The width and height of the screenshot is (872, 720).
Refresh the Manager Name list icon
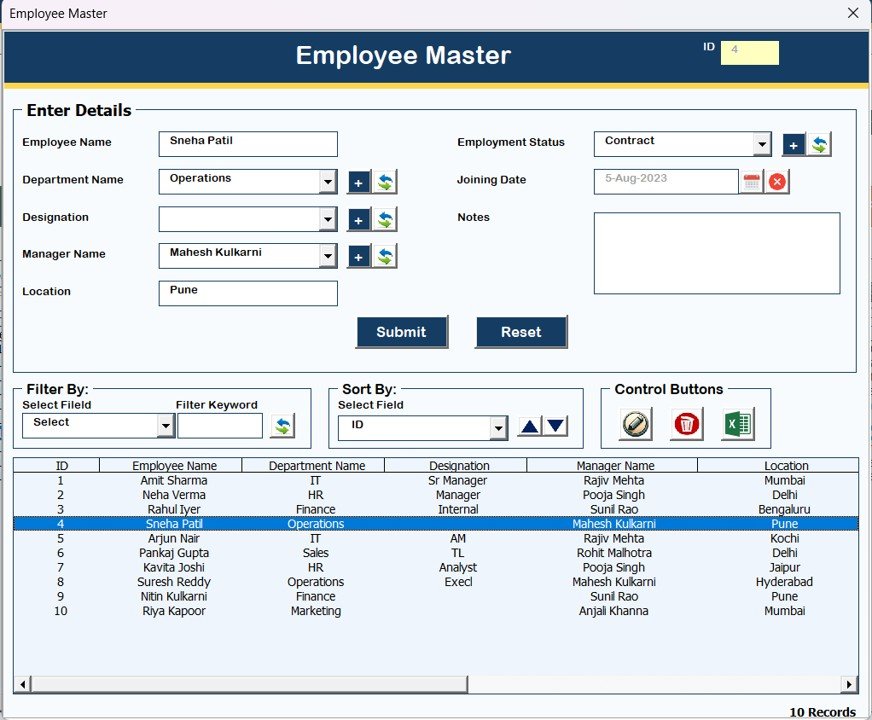[x=385, y=256]
